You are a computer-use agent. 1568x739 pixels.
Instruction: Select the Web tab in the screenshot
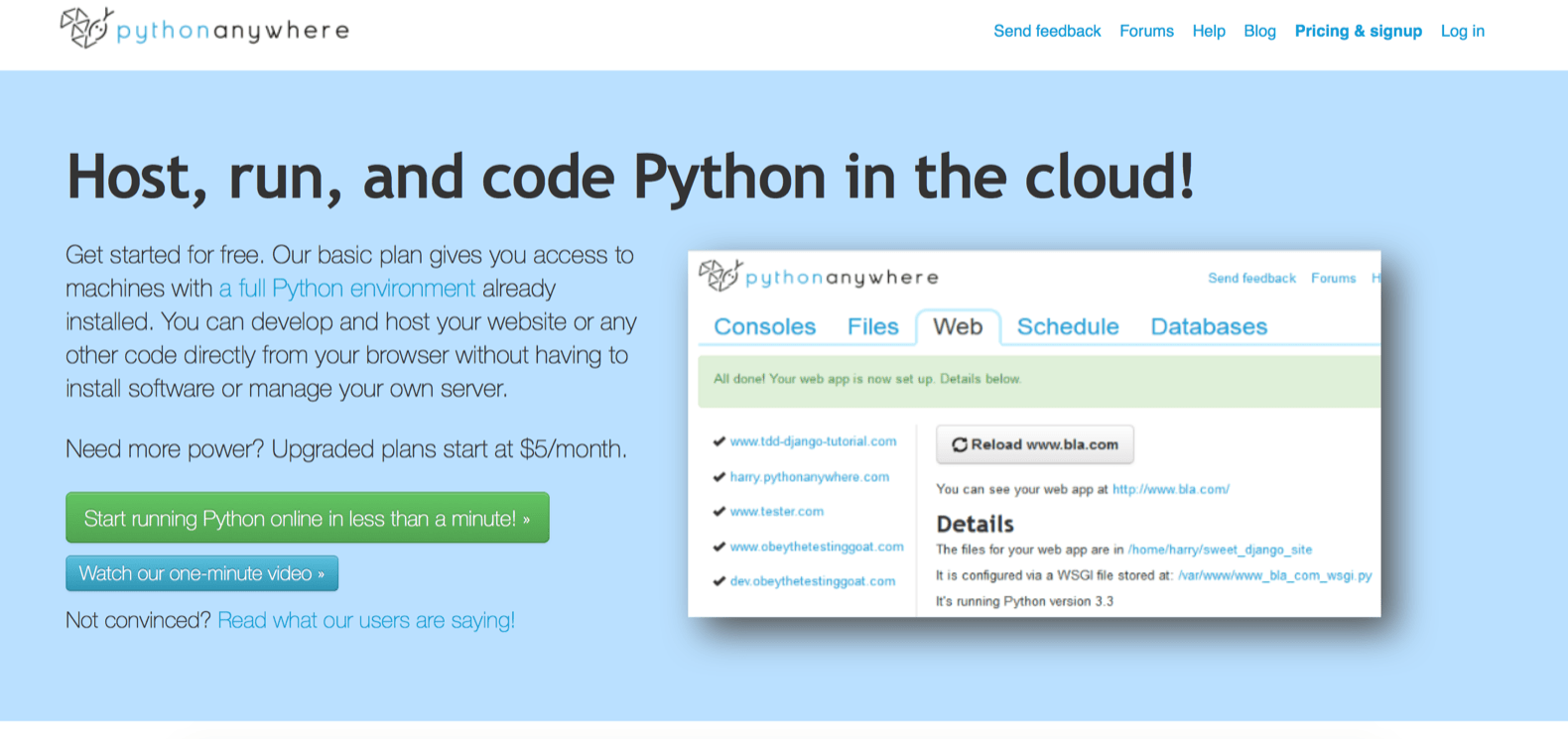click(958, 326)
